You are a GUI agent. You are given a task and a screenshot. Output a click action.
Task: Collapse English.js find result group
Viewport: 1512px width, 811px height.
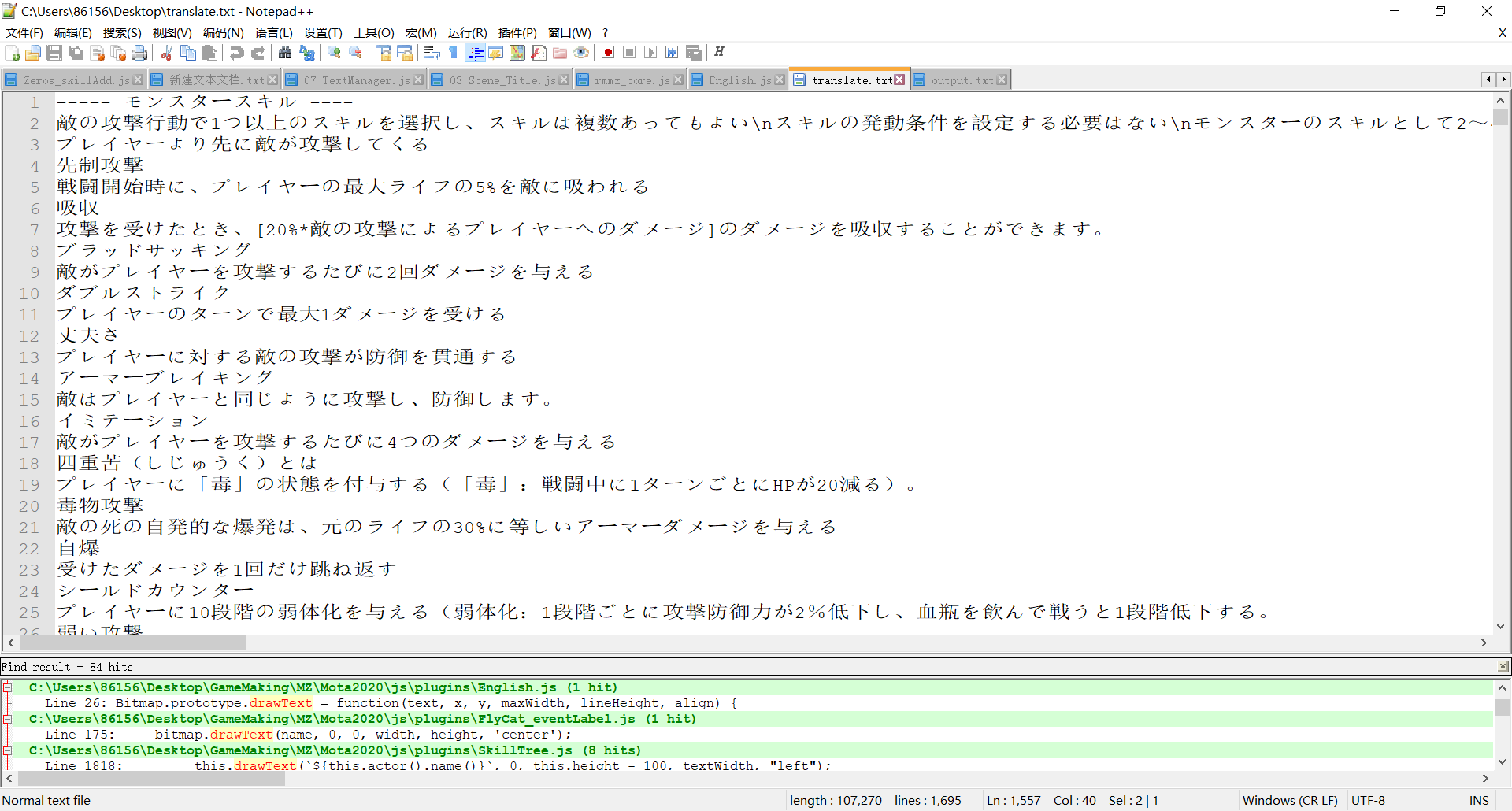pos(7,687)
